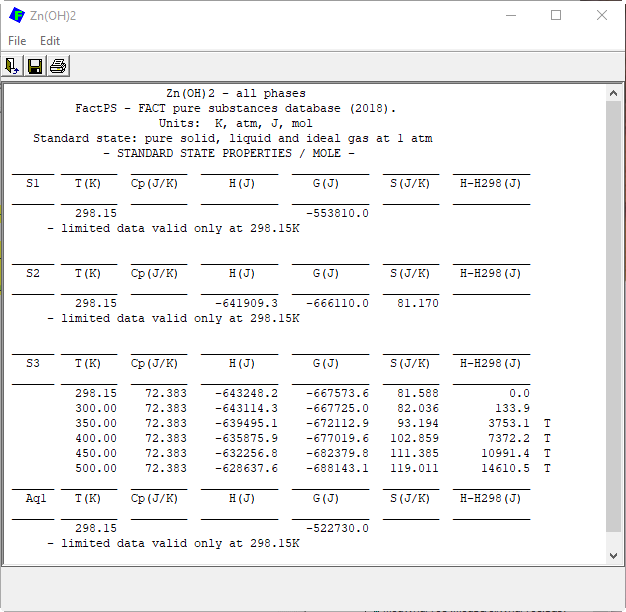Click the scroll up arrow

point(613,94)
